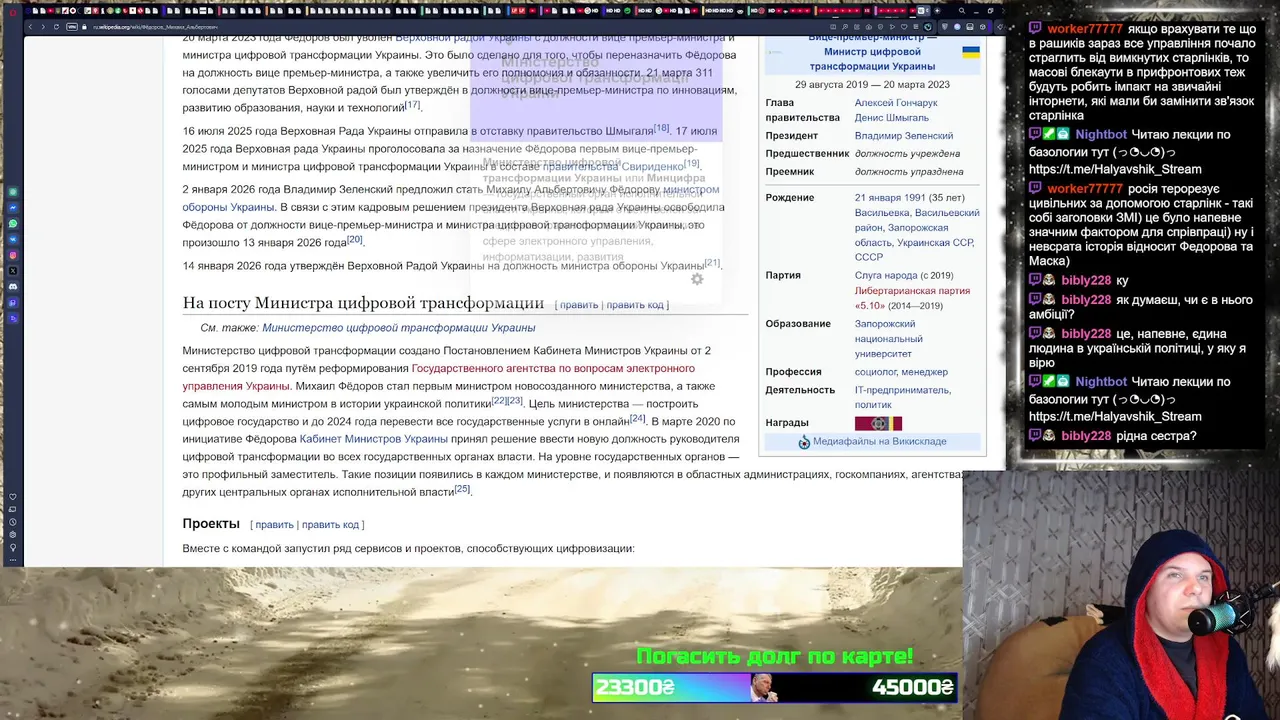Go back using the browser back arrow

click(30, 26)
